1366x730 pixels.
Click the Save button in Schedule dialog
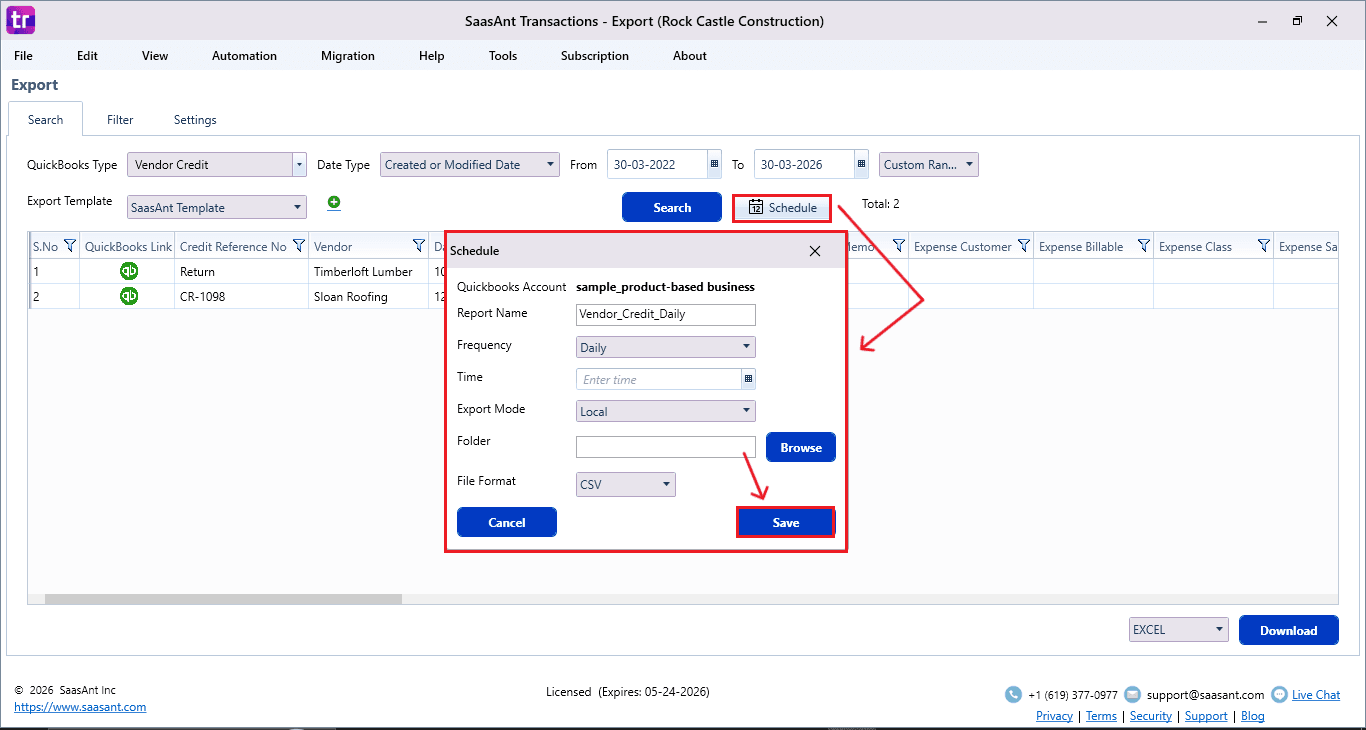785,523
